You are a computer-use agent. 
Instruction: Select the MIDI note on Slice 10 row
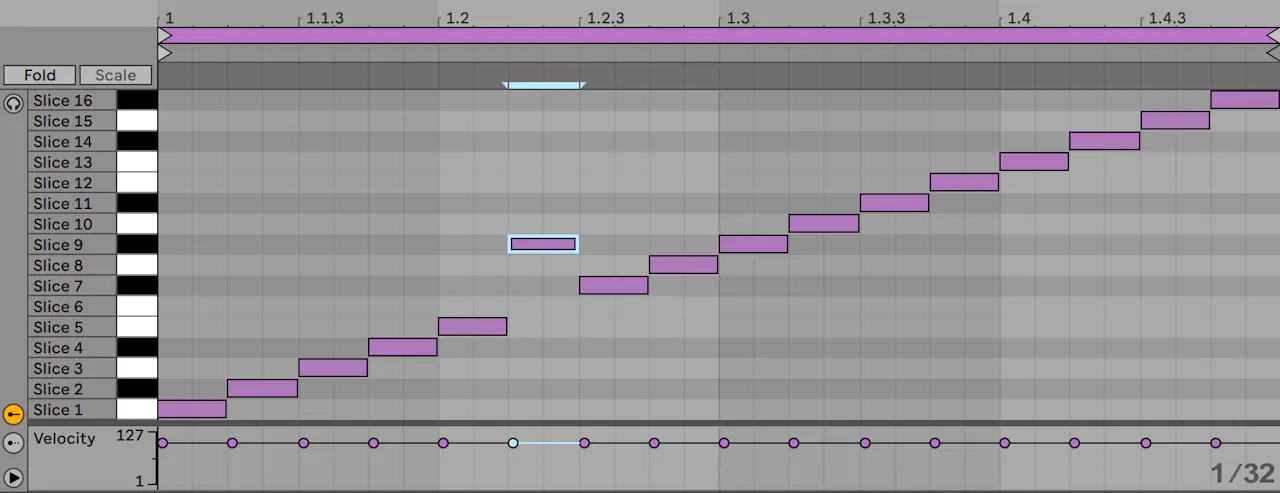click(x=824, y=223)
